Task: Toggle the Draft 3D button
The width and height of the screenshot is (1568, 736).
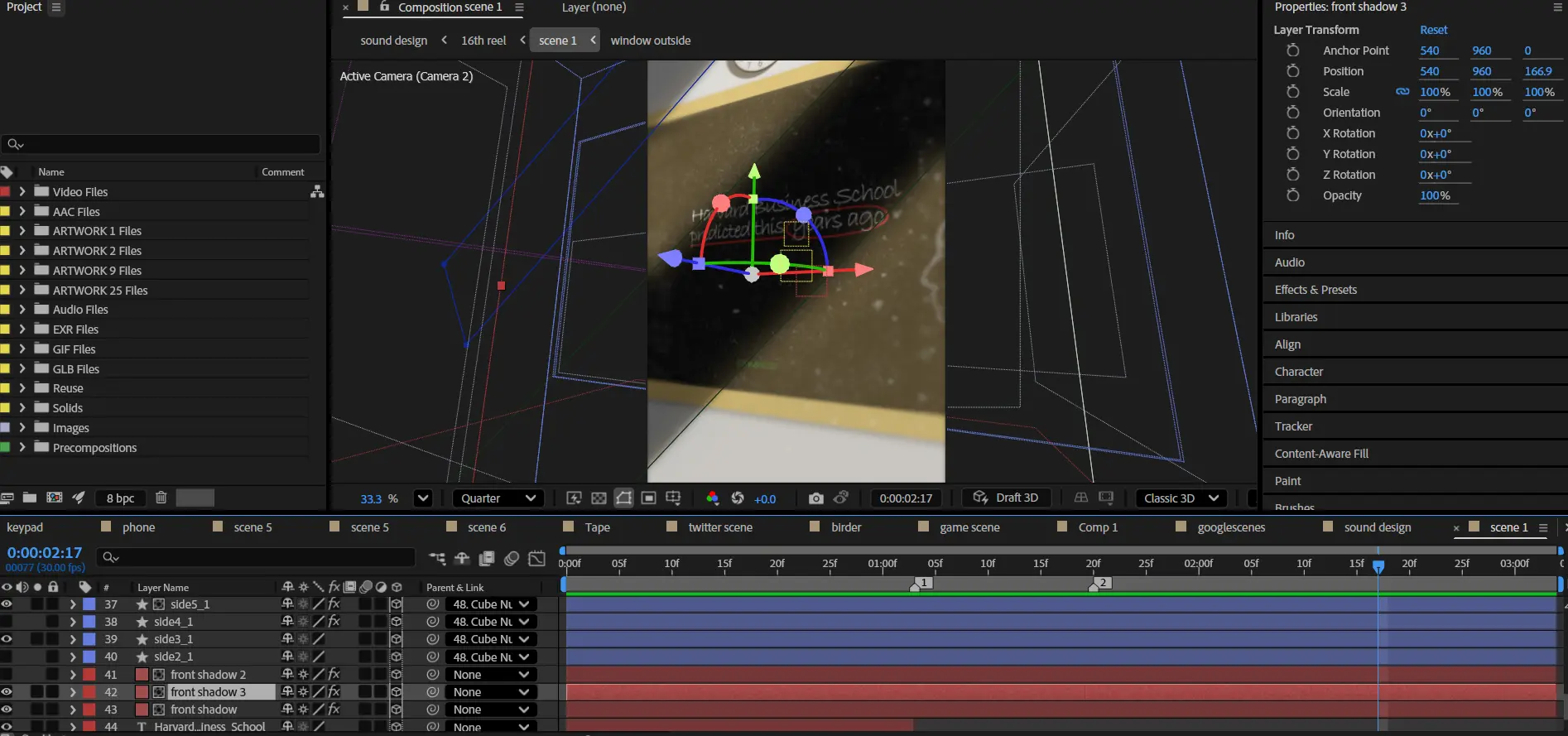Action: tap(1007, 498)
